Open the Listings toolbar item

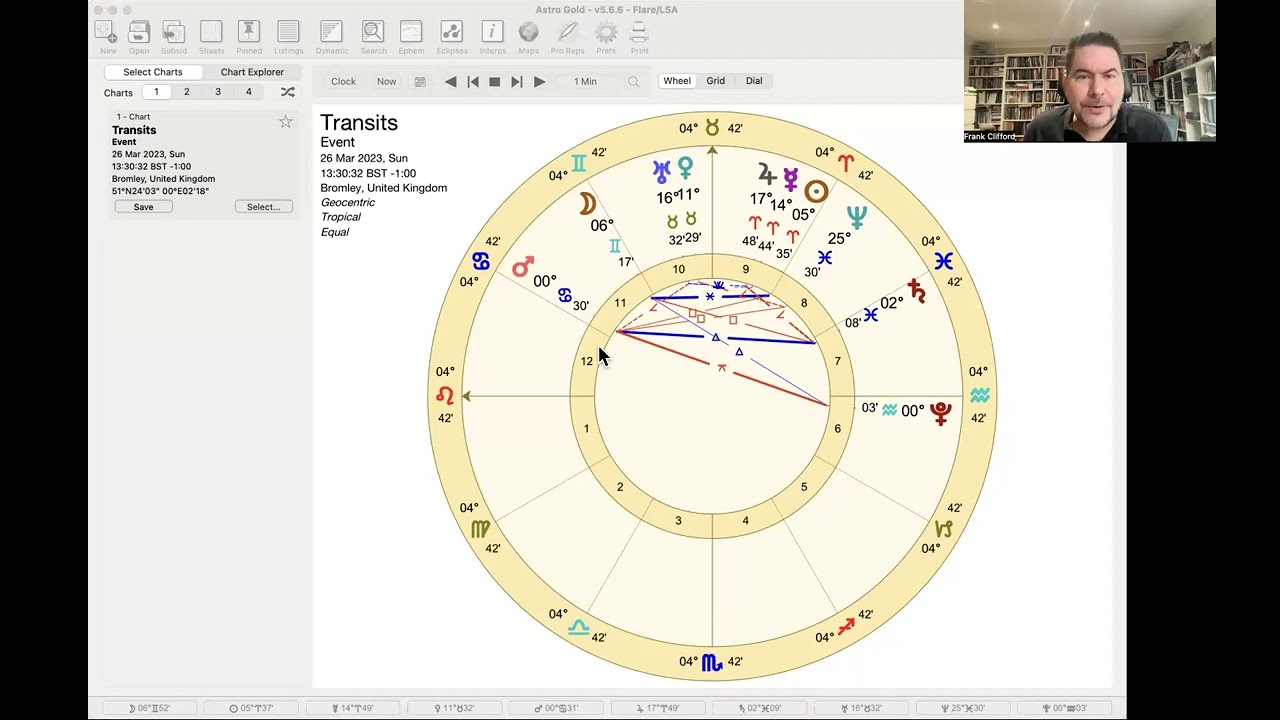tap(288, 37)
